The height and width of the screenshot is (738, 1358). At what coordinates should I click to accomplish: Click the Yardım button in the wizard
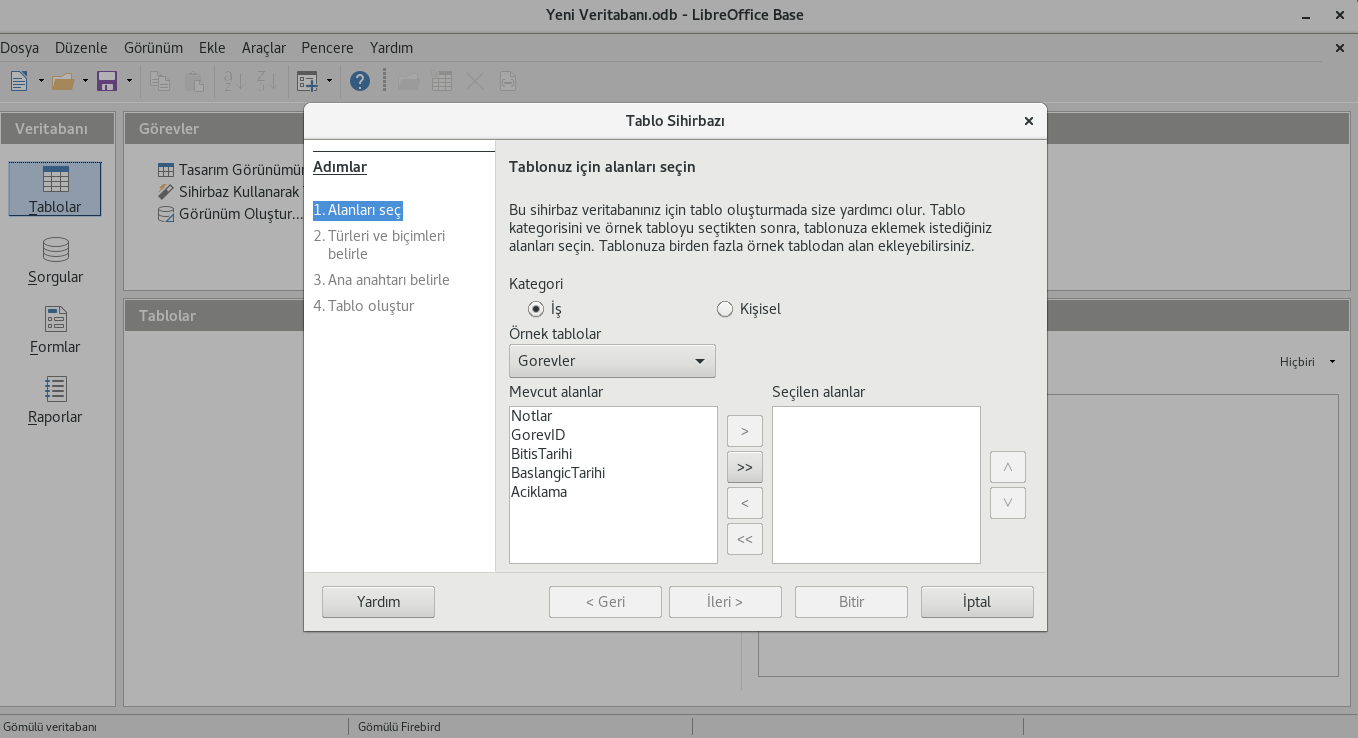[x=378, y=602]
